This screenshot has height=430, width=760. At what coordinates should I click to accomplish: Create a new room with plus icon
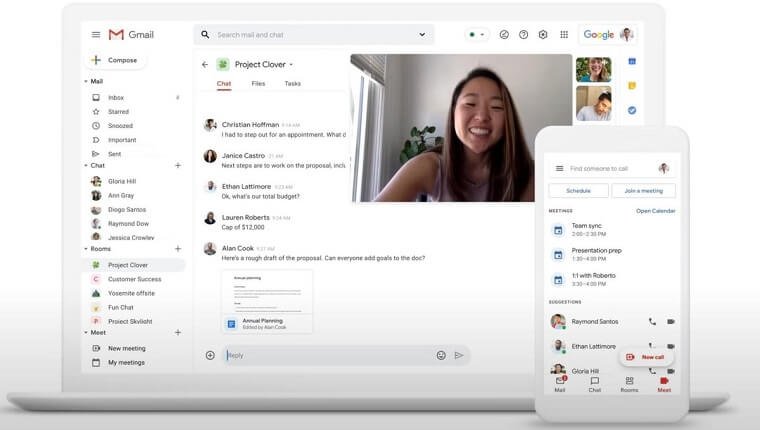click(x=178, y=249)
